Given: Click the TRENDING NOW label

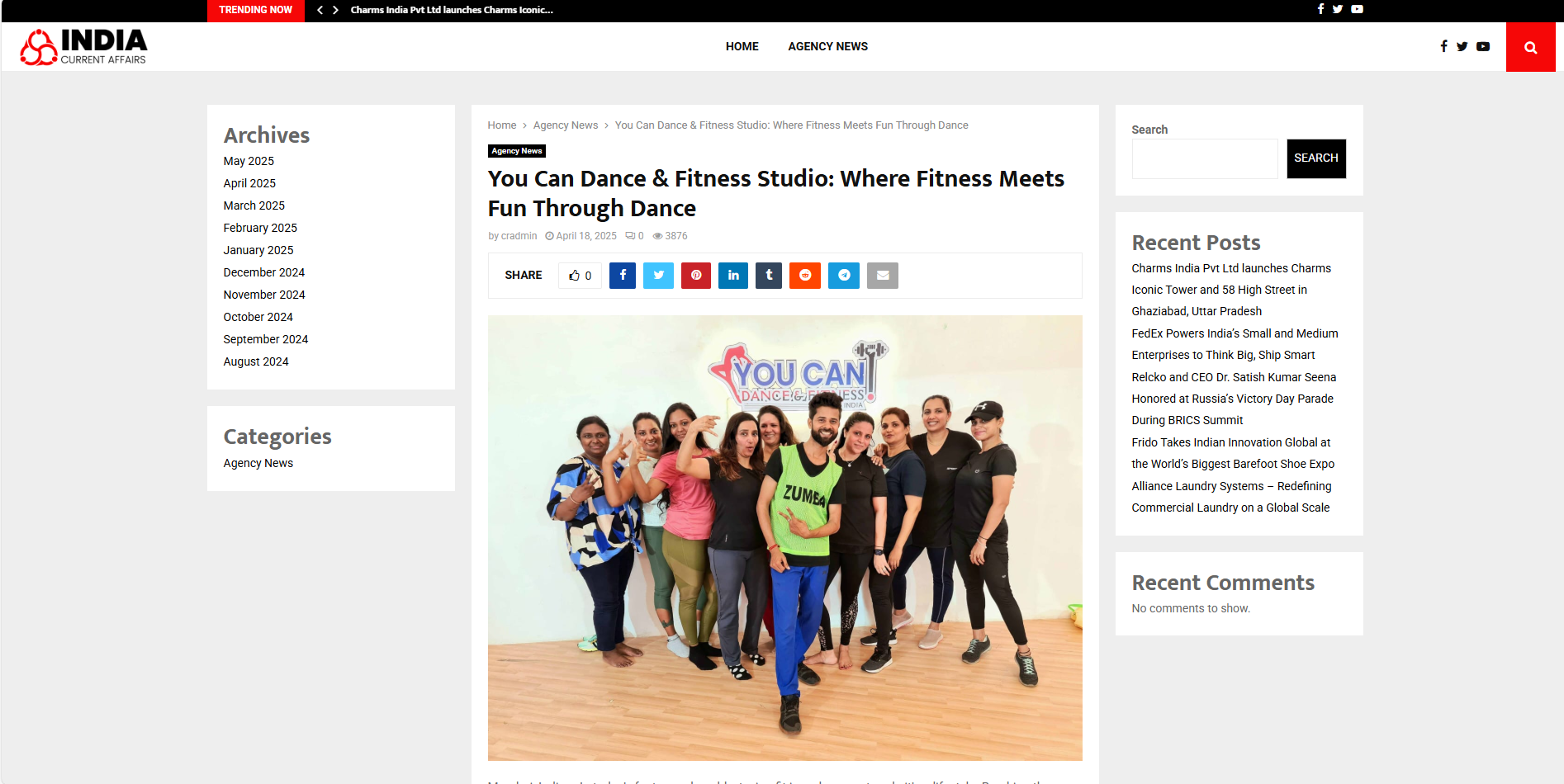Looking at the screenshot, I should 256,10.
